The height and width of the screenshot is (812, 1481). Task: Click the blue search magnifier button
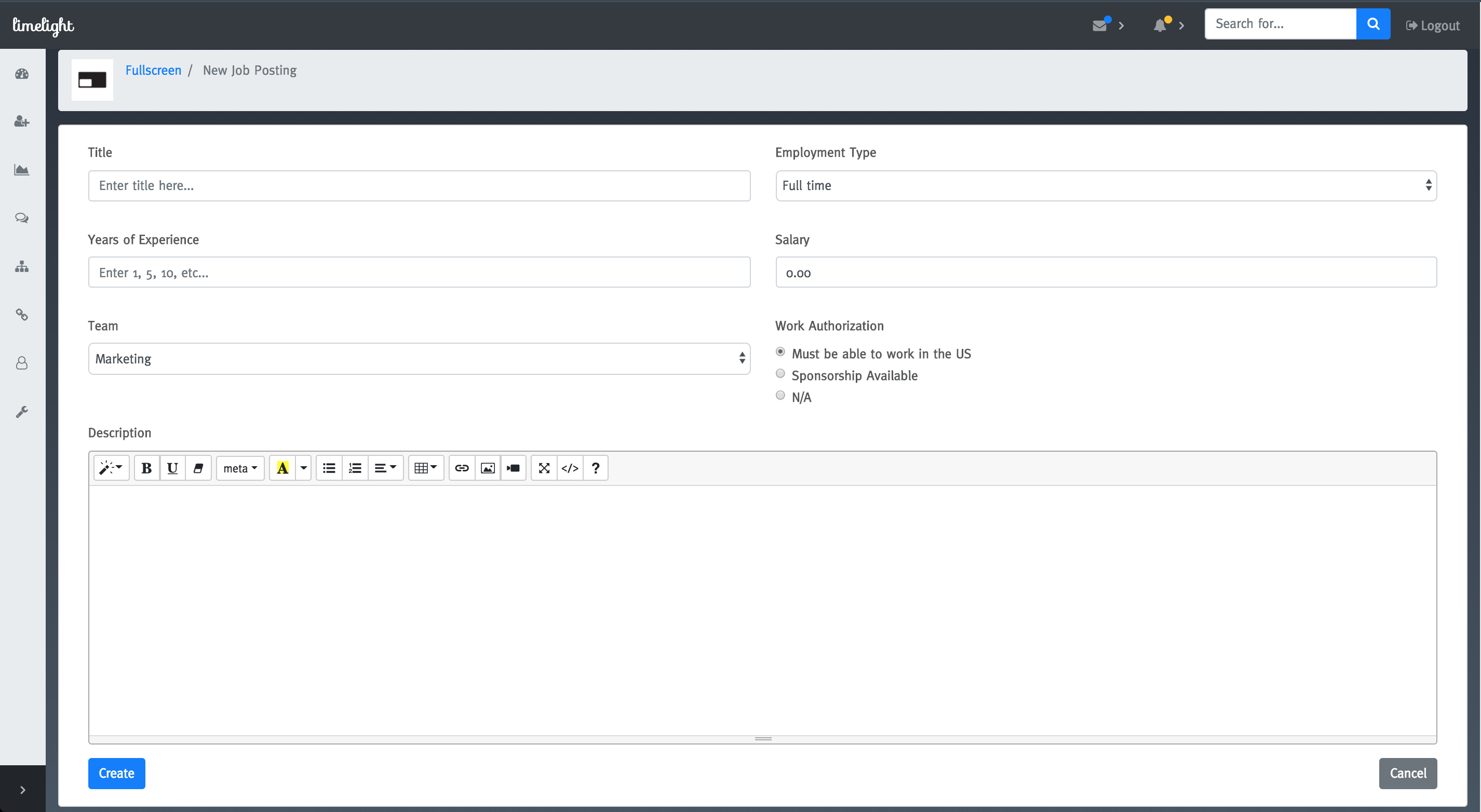(x=1373, y=23)
